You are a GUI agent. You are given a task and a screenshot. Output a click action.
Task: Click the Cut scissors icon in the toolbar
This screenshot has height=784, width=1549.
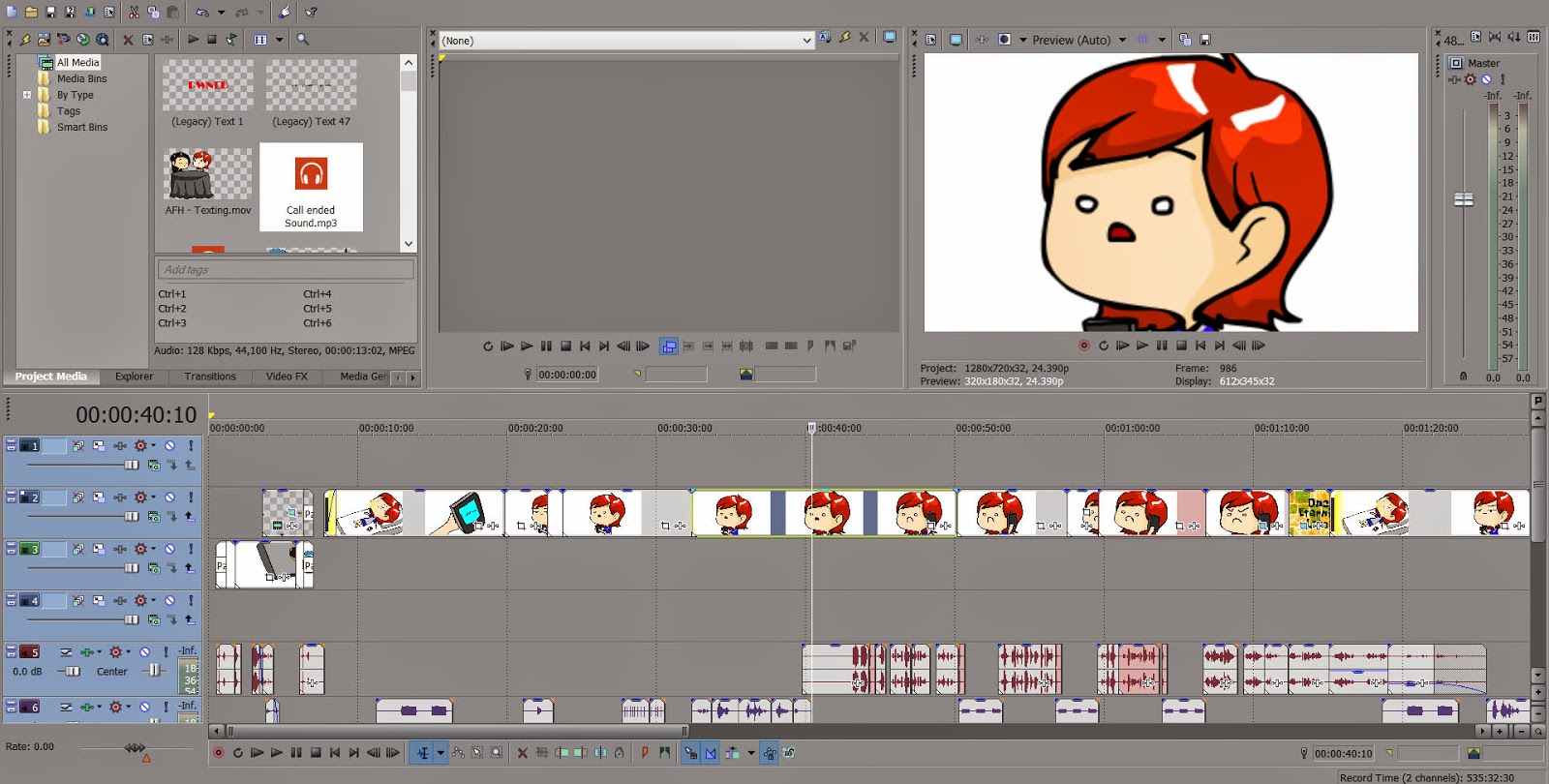(134, 13)
